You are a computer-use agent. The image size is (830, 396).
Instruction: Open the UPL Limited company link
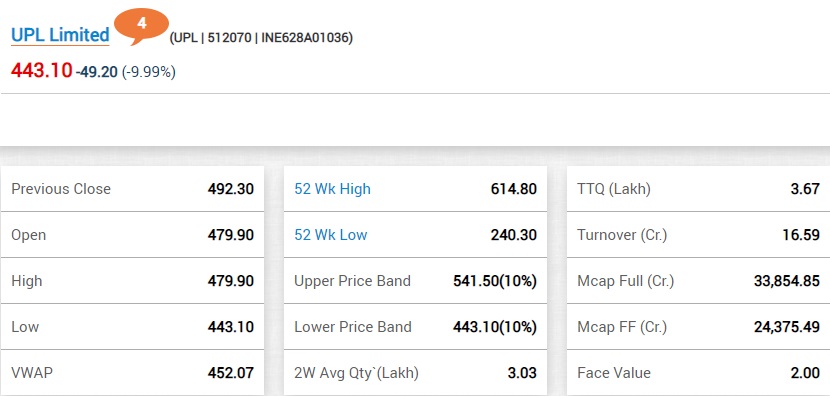coord(60,35)
